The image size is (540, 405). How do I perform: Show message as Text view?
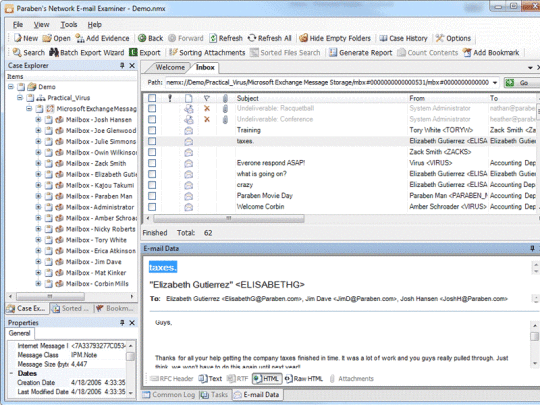coord(210,379)
